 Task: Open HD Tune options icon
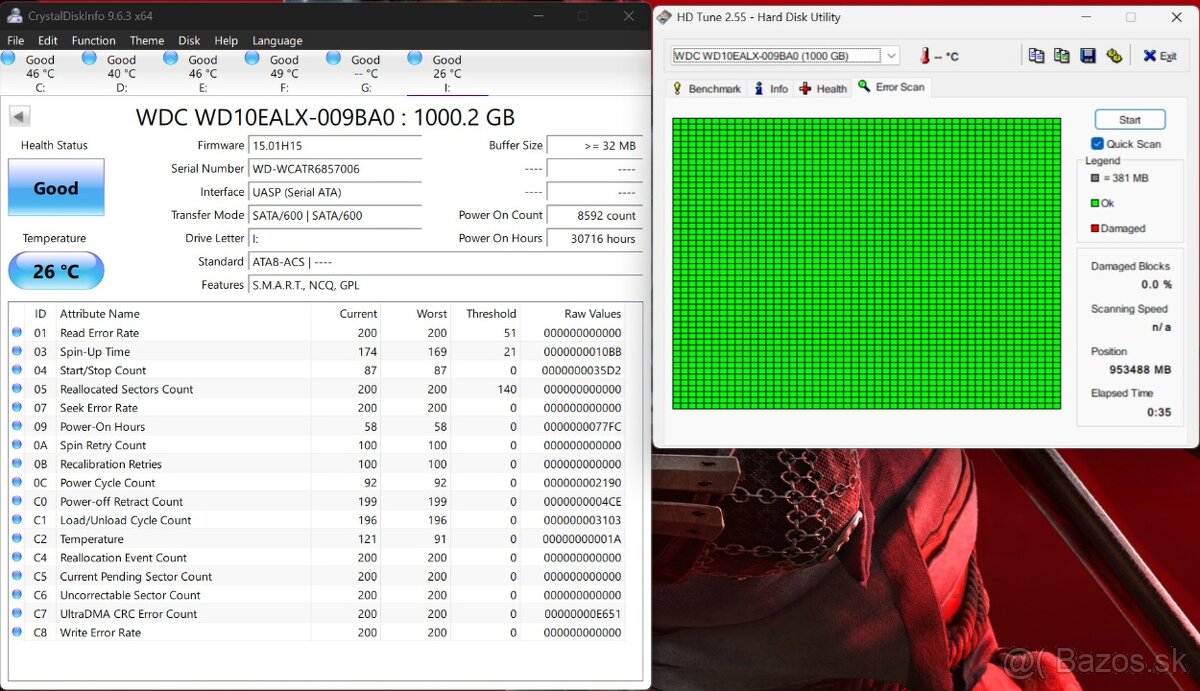(1114, 56)
